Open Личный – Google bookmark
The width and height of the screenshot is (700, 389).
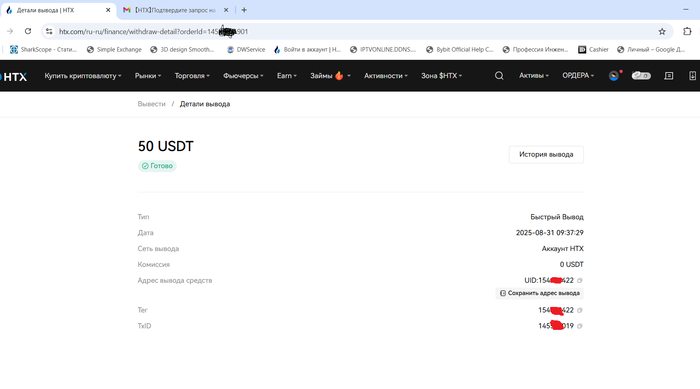click(x=651, y=50)
